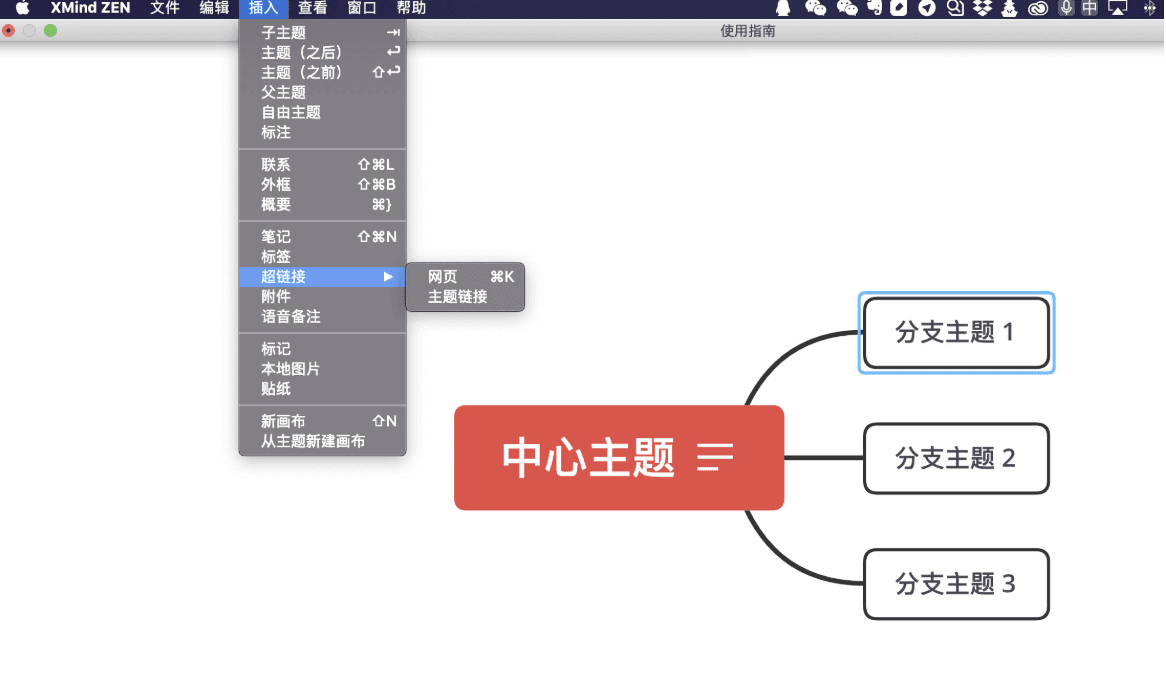Viewport: 1166px width, 678px height.
Task: Select the 分支主题 2 topic node
Action: pos(955,459)
